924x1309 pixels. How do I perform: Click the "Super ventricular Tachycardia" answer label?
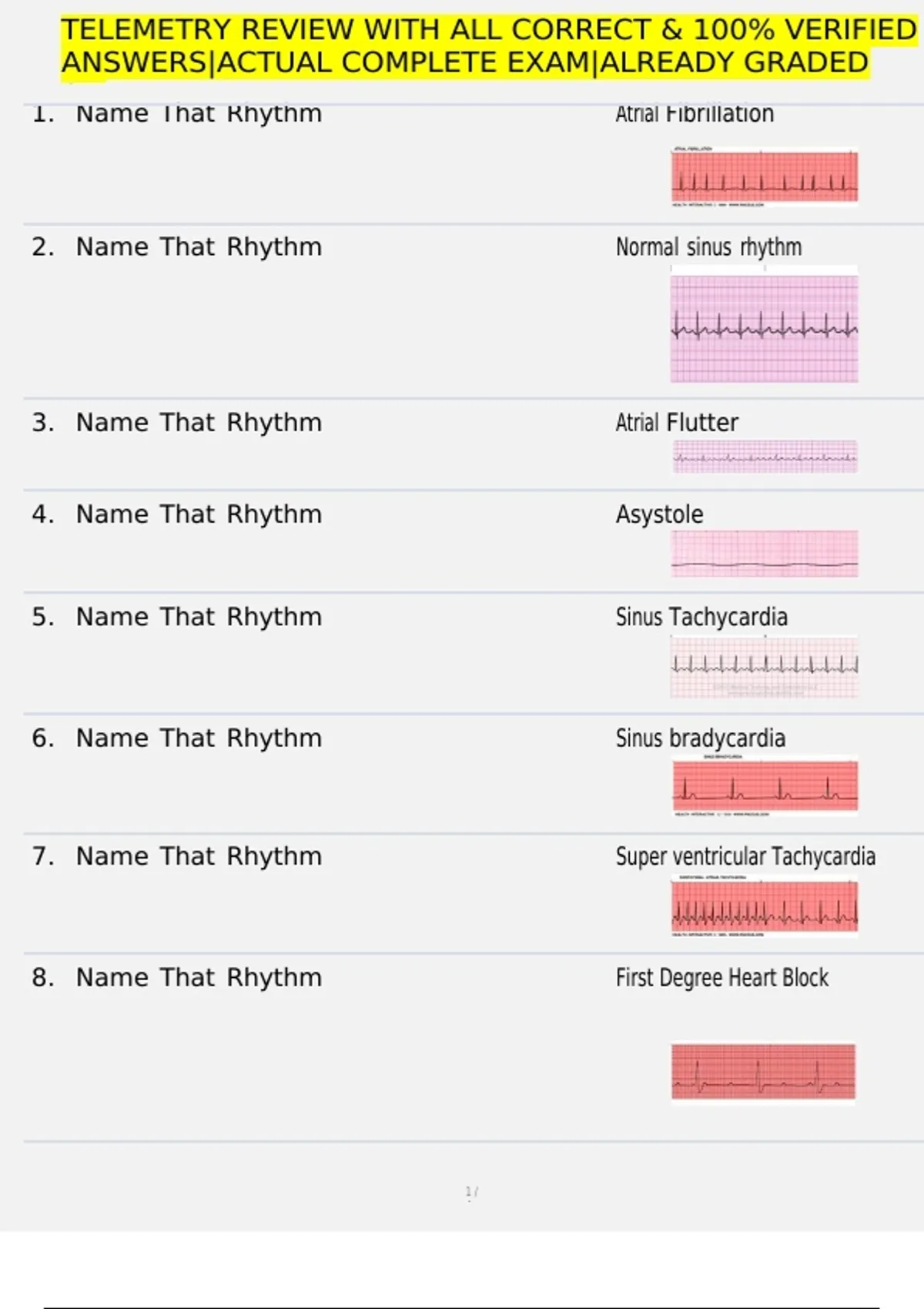point(745,856)
